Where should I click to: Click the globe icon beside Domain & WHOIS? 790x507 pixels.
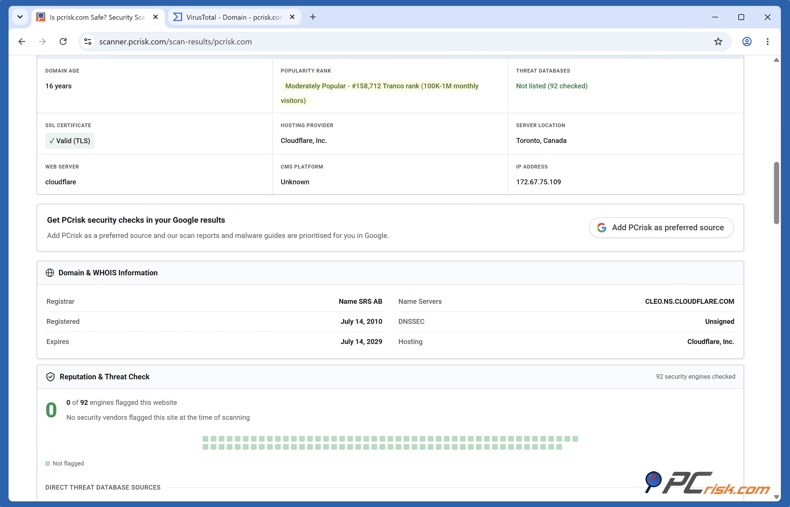[x=50, y=273]
